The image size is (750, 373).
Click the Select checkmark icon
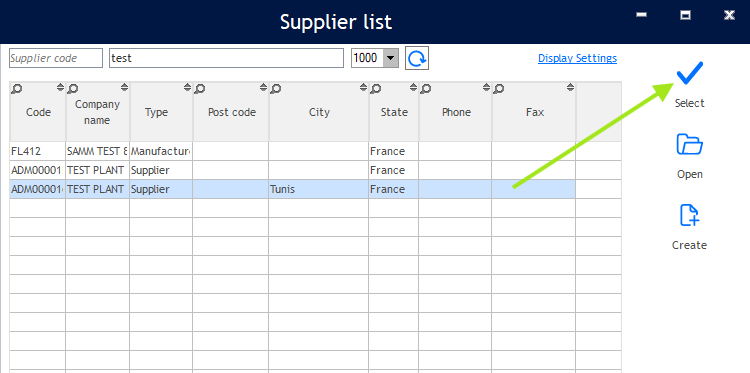689,73
